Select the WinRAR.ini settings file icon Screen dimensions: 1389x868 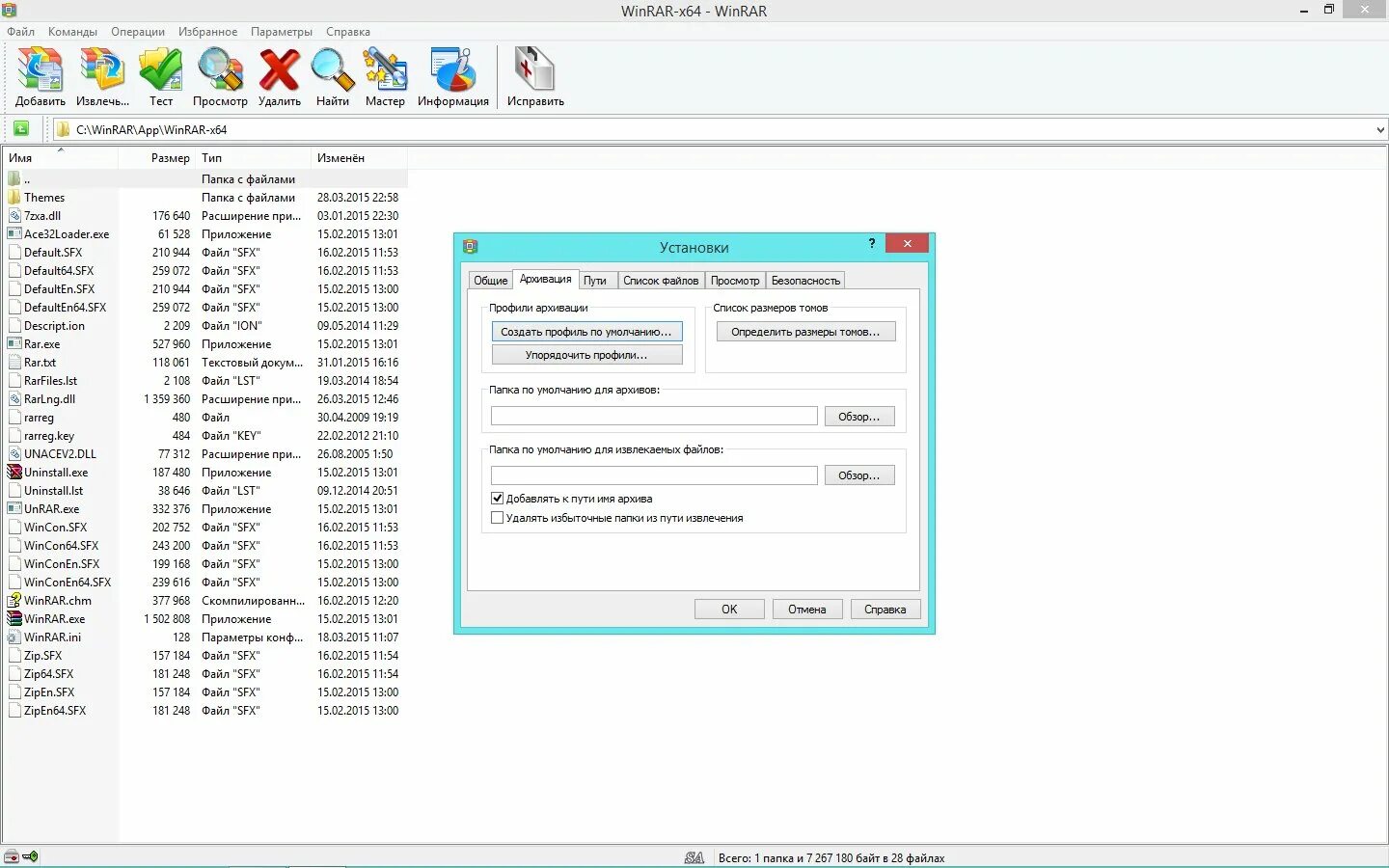pyautogui.click(x=14, y=637)
